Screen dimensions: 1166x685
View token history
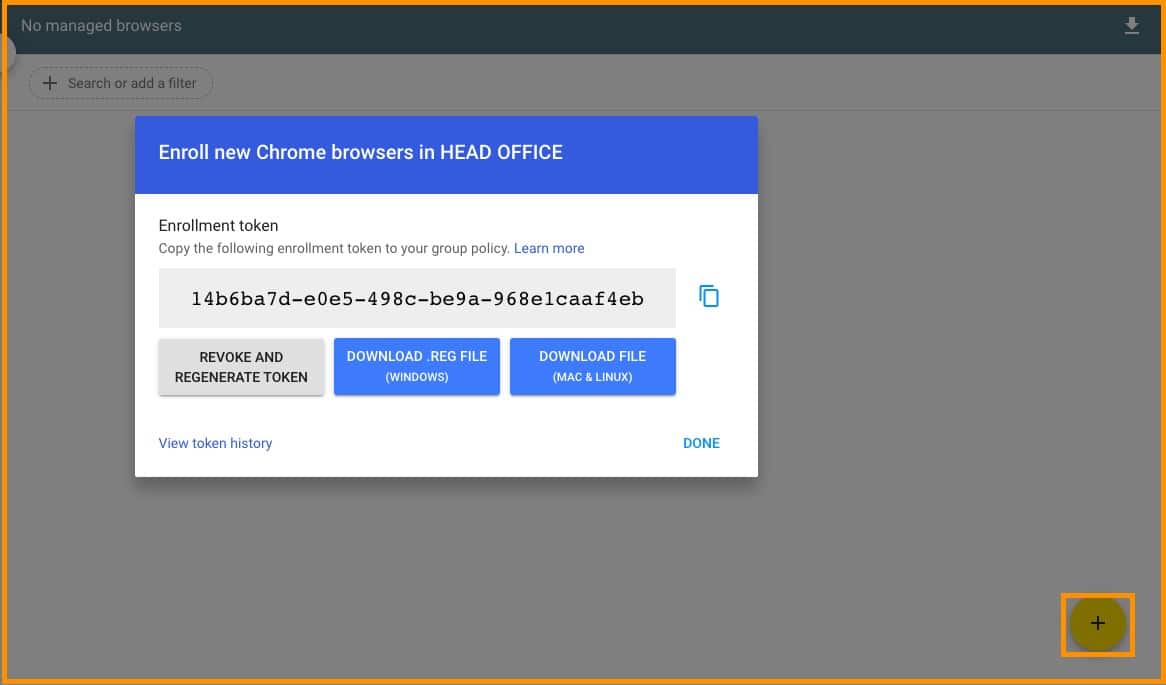pyautogui.click(x=215, y=443)
